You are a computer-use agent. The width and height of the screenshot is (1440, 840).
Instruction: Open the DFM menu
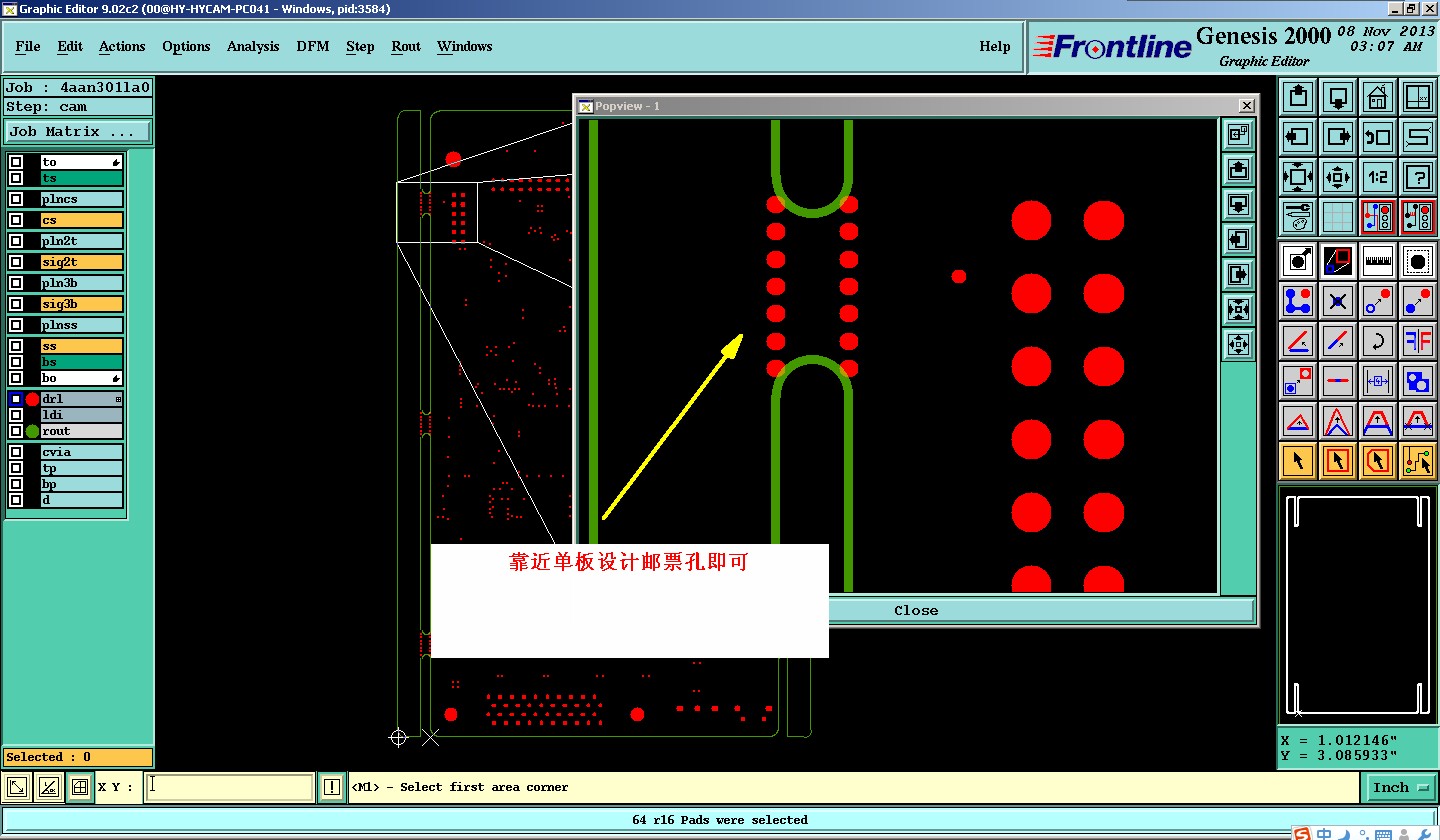313,46
